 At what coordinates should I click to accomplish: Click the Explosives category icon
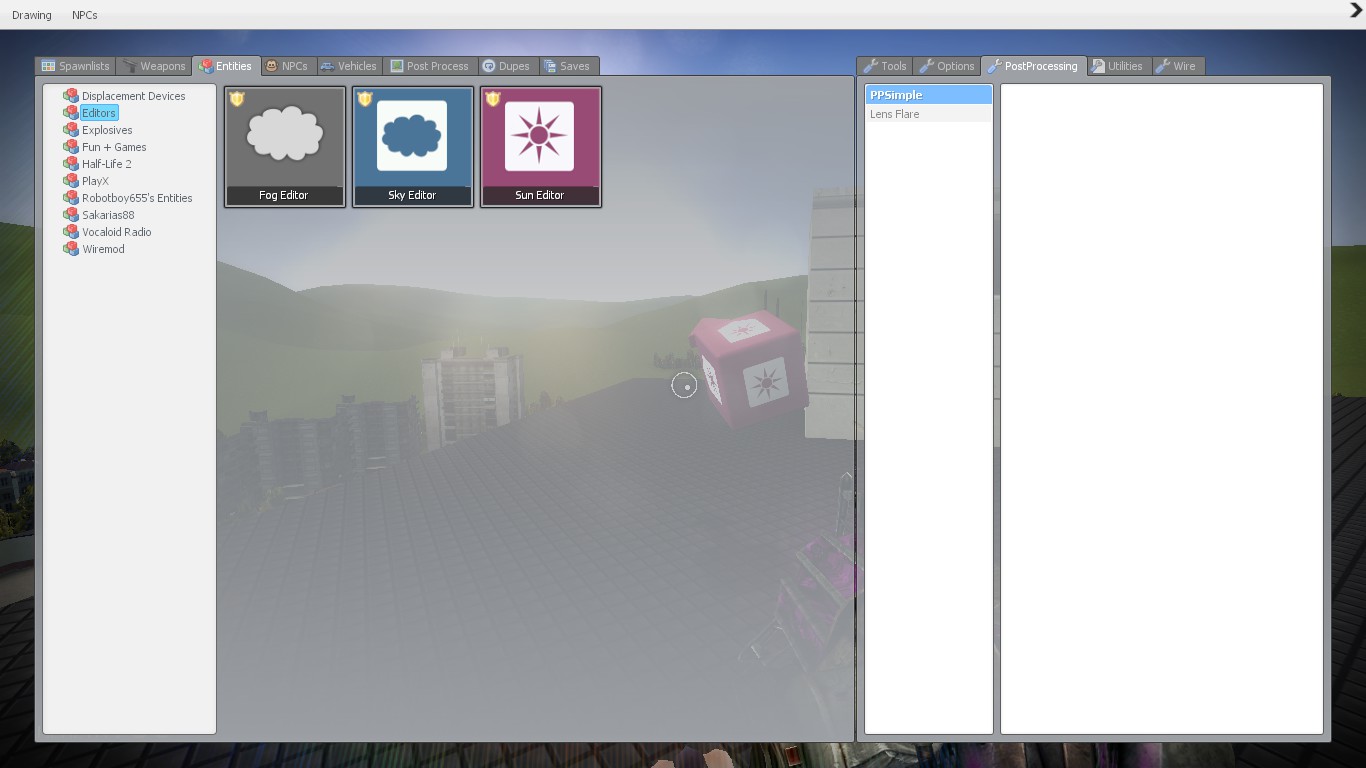pyautogui.click(x=71, y=130)
